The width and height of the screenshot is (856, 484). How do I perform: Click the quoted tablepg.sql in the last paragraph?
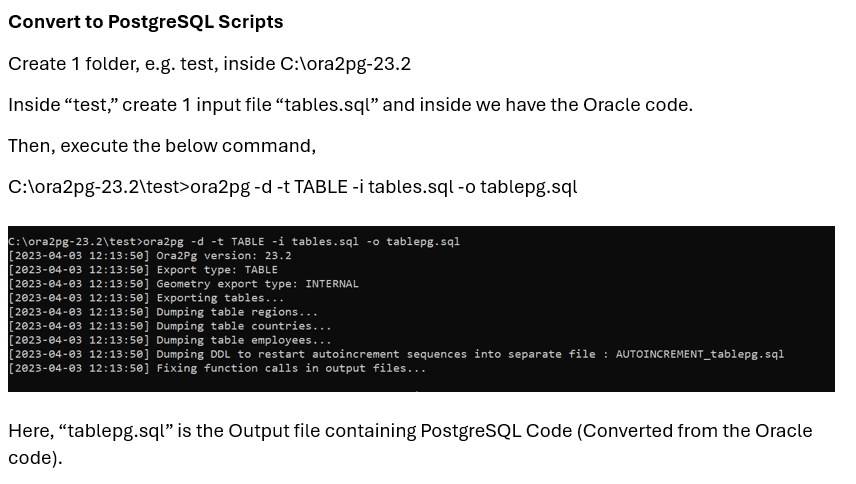[x=115, y=431]
